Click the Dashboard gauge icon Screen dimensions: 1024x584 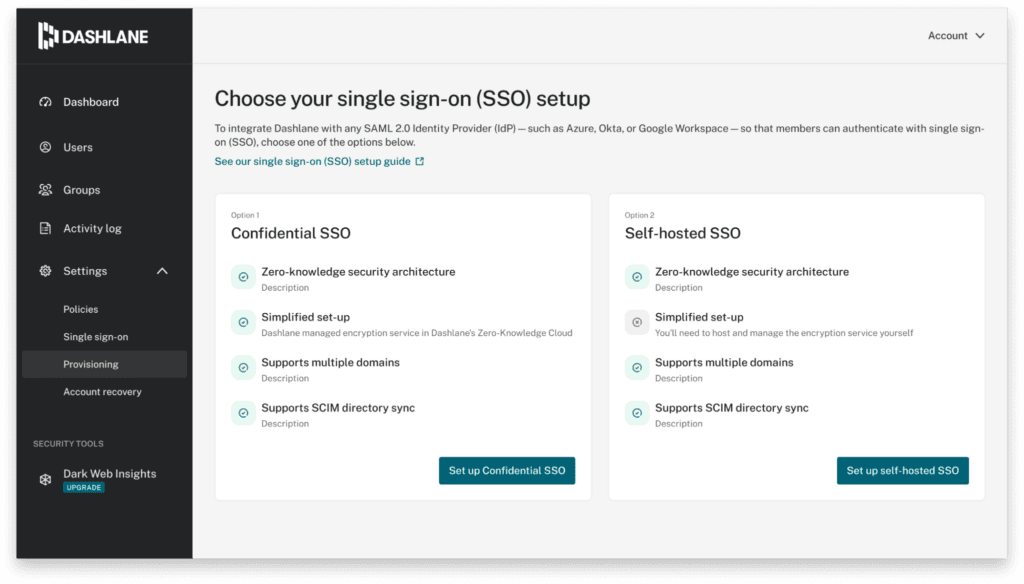coord(45,102)
